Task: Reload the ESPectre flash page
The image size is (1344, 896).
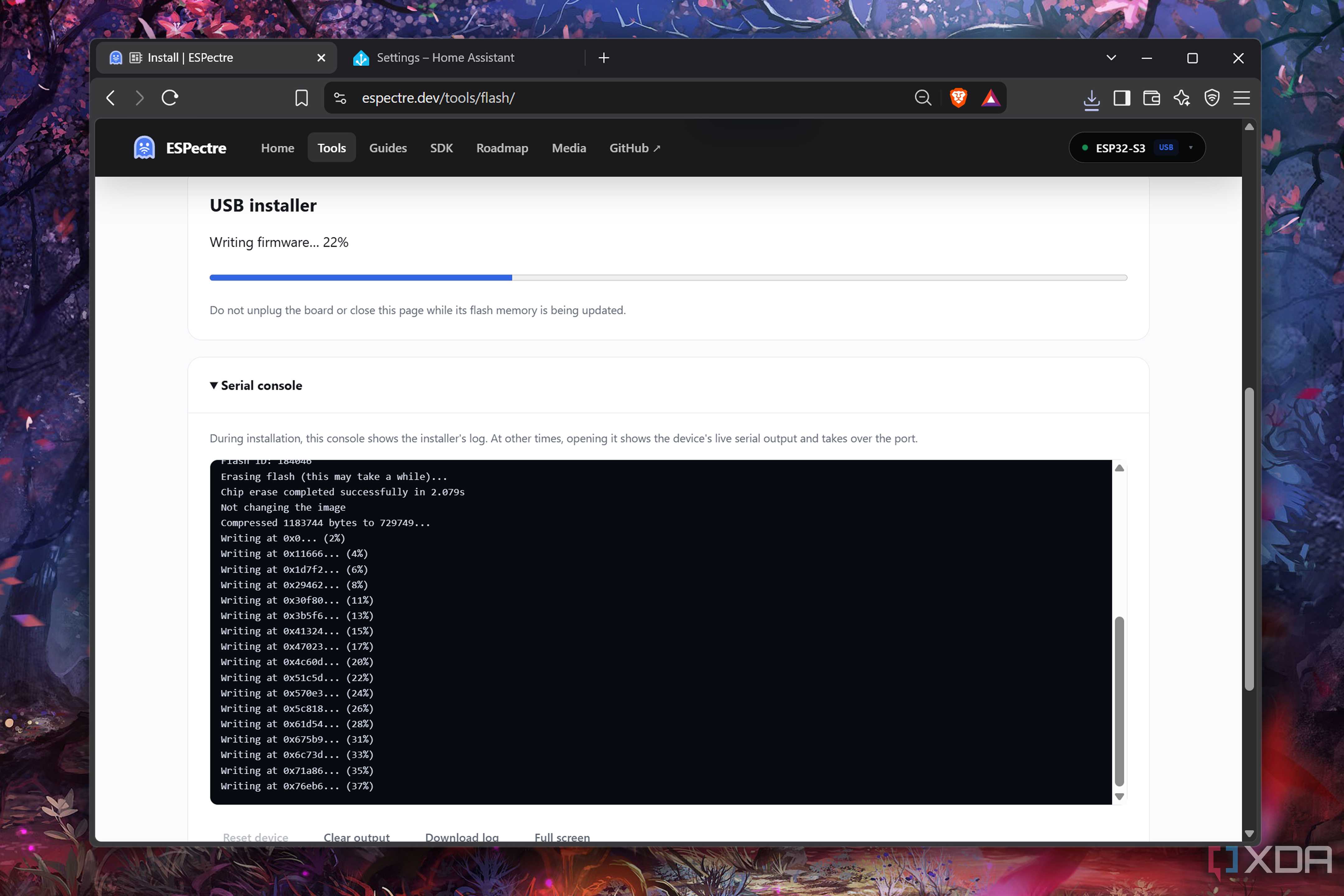Action: click(x=170, y=98)
